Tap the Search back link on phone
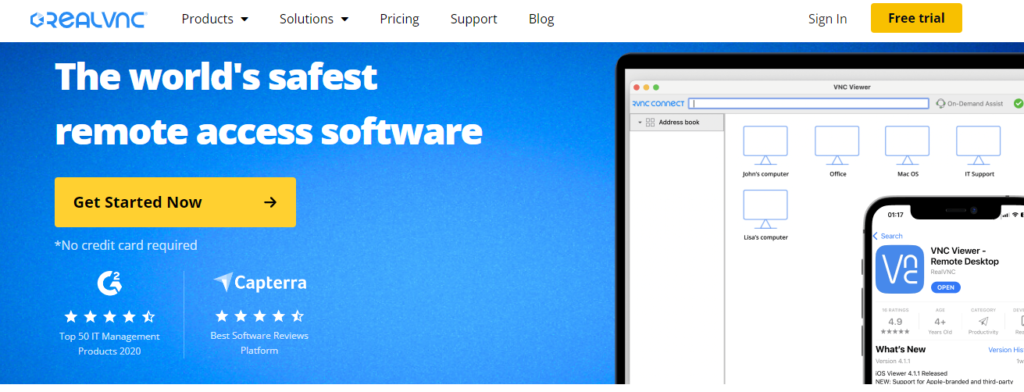Screen dimensions: 1024x392 (888, 236)
